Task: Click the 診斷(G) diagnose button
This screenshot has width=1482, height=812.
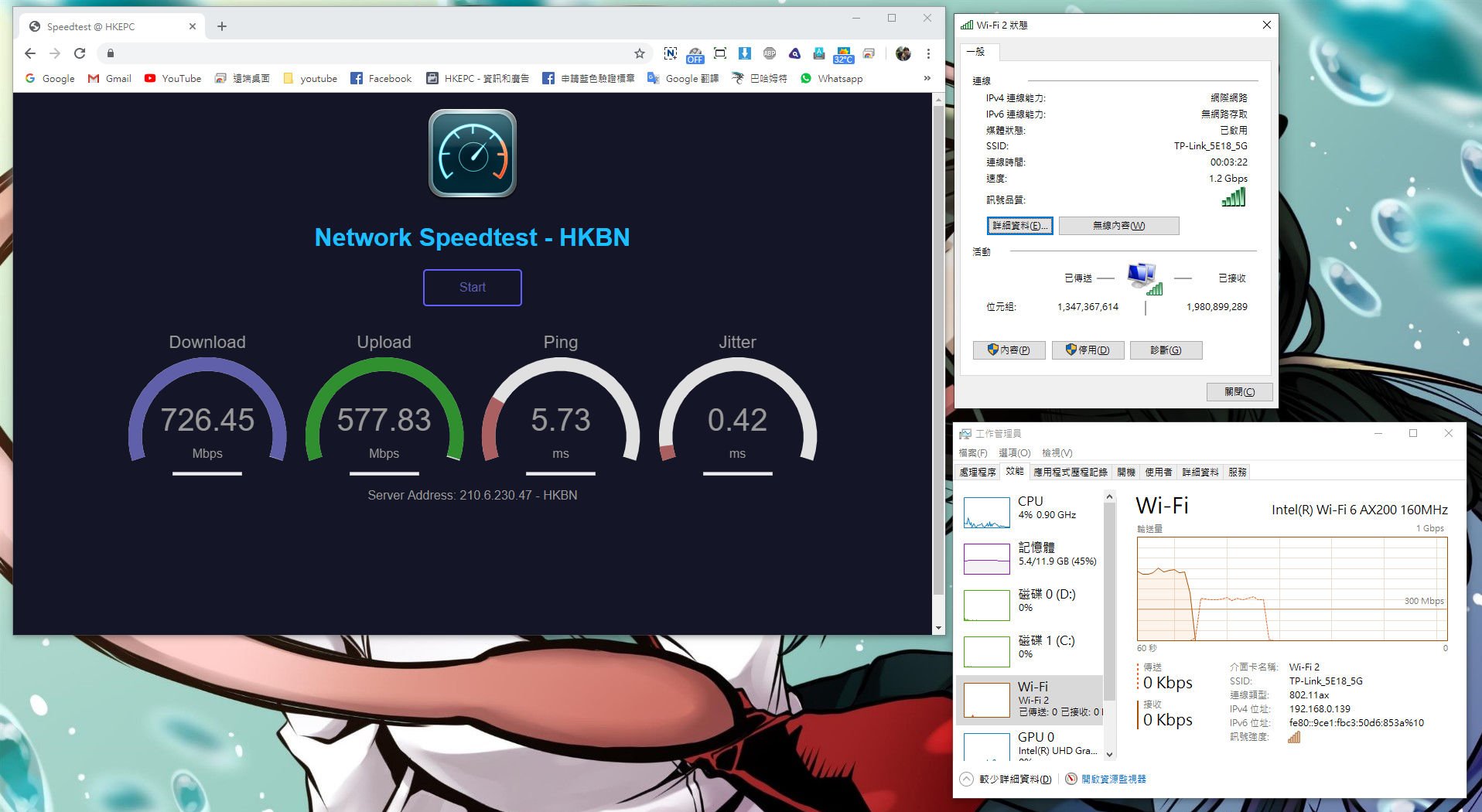Action: pyautogui.click(x=1166, y=350)
